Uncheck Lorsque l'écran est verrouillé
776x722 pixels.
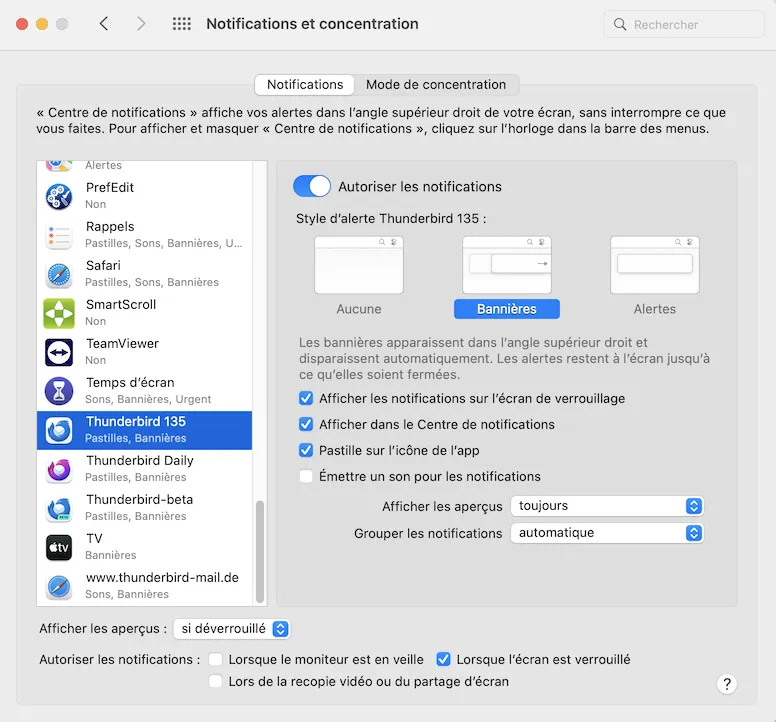[x=443, y=659]
